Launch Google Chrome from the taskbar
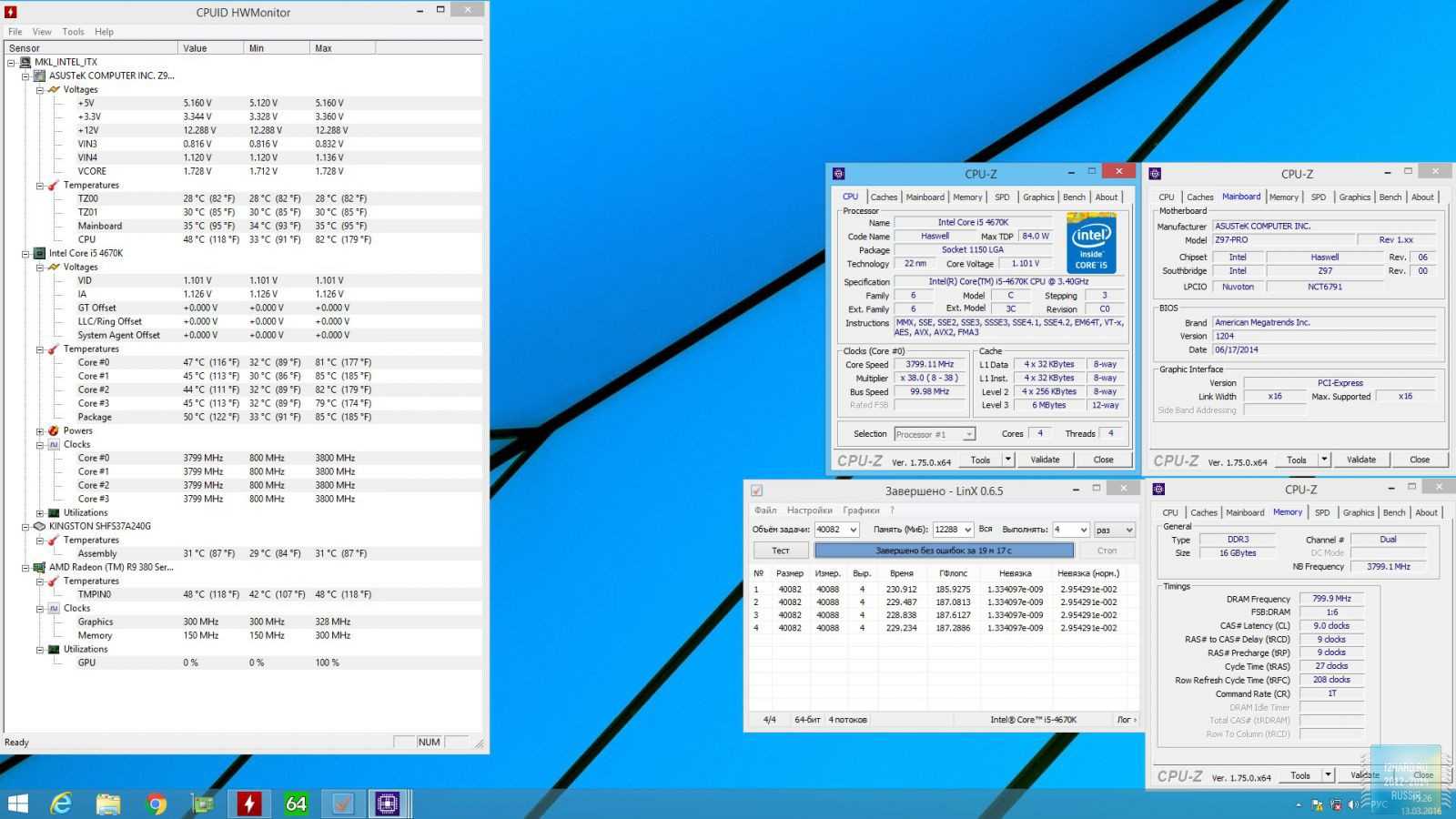 pyautogui.click(x=156, y=804)
